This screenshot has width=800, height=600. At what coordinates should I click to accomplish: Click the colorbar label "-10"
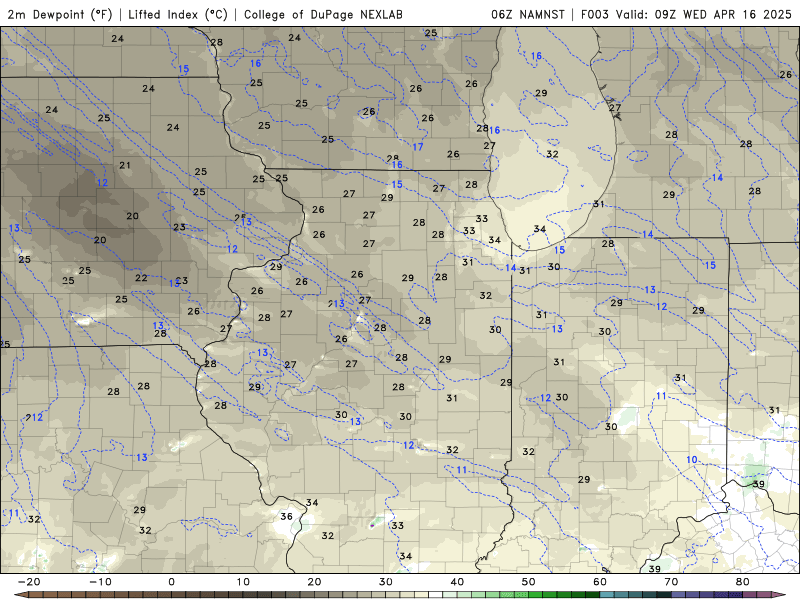click(x=100, y=582)
